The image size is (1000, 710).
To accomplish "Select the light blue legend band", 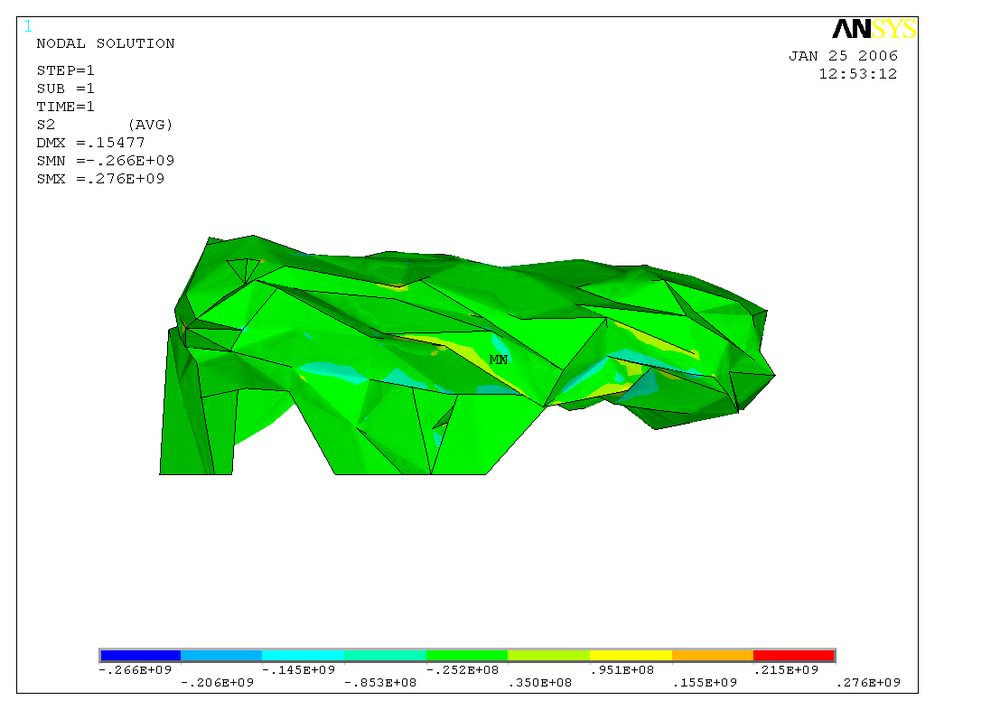I will click(x=221, y=656).
